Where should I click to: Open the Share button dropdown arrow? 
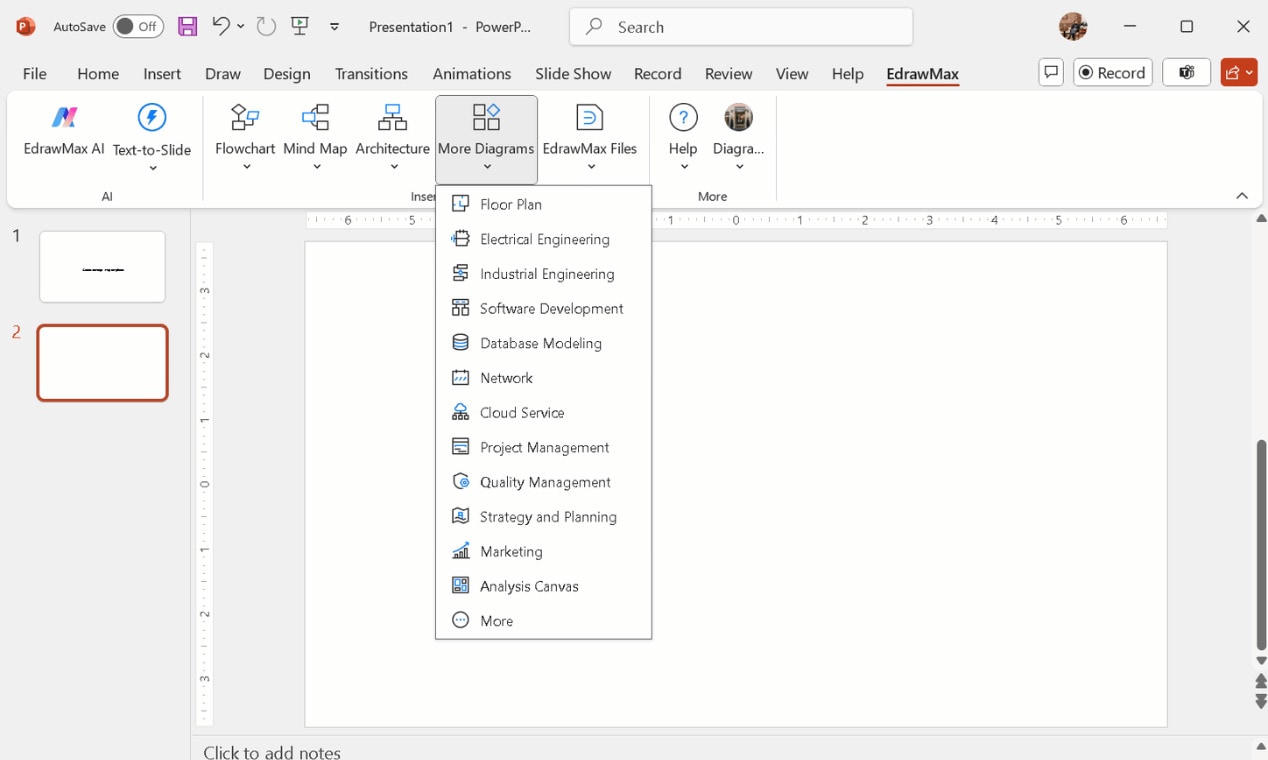1250,73
